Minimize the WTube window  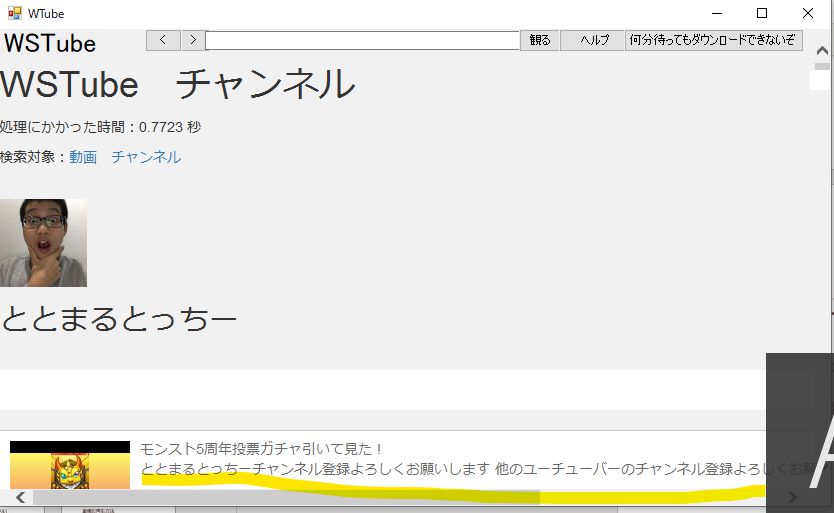pos(716,13)
